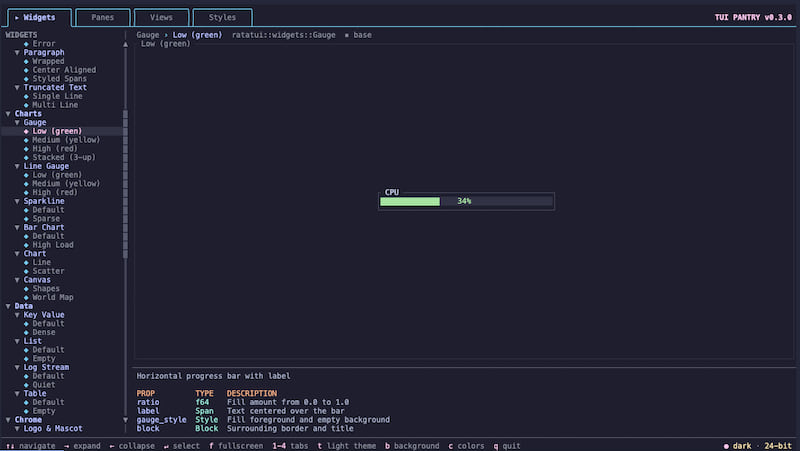The width and height of the screenshot is (800, 451).
Task: Collapse the Key Value group
Action: point(17,315)
